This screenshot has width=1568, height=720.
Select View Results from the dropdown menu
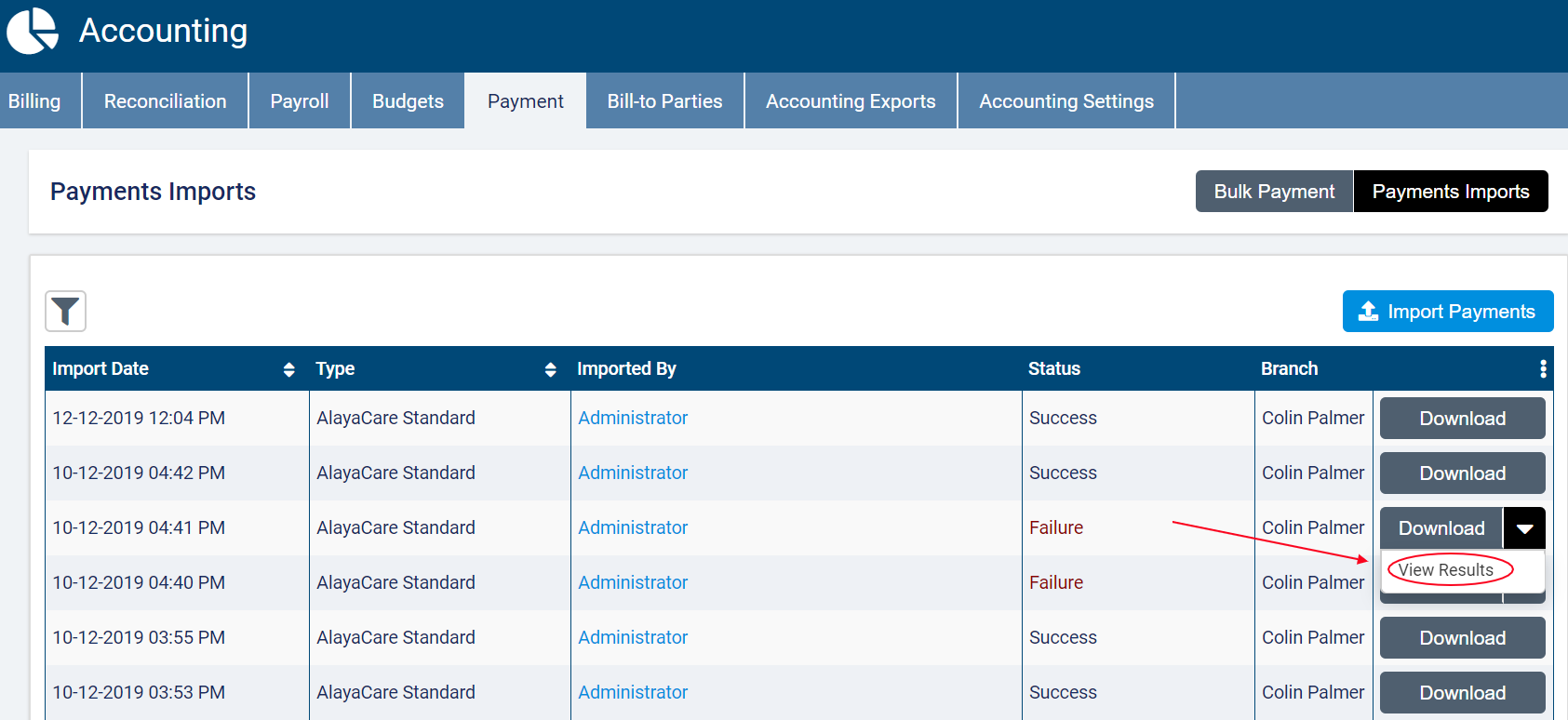[1445, 570]
